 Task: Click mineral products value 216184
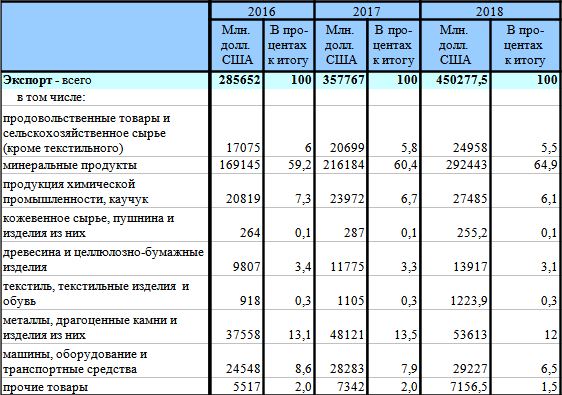[x=344, y=165]
